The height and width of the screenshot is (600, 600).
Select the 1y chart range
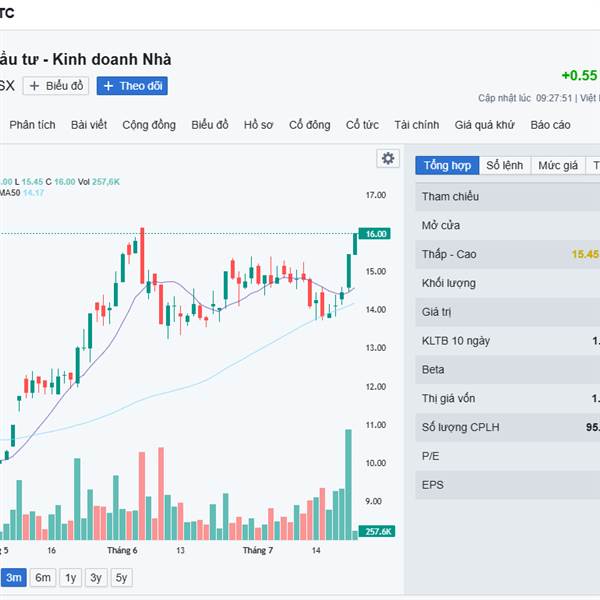click(x=70, y=577)
